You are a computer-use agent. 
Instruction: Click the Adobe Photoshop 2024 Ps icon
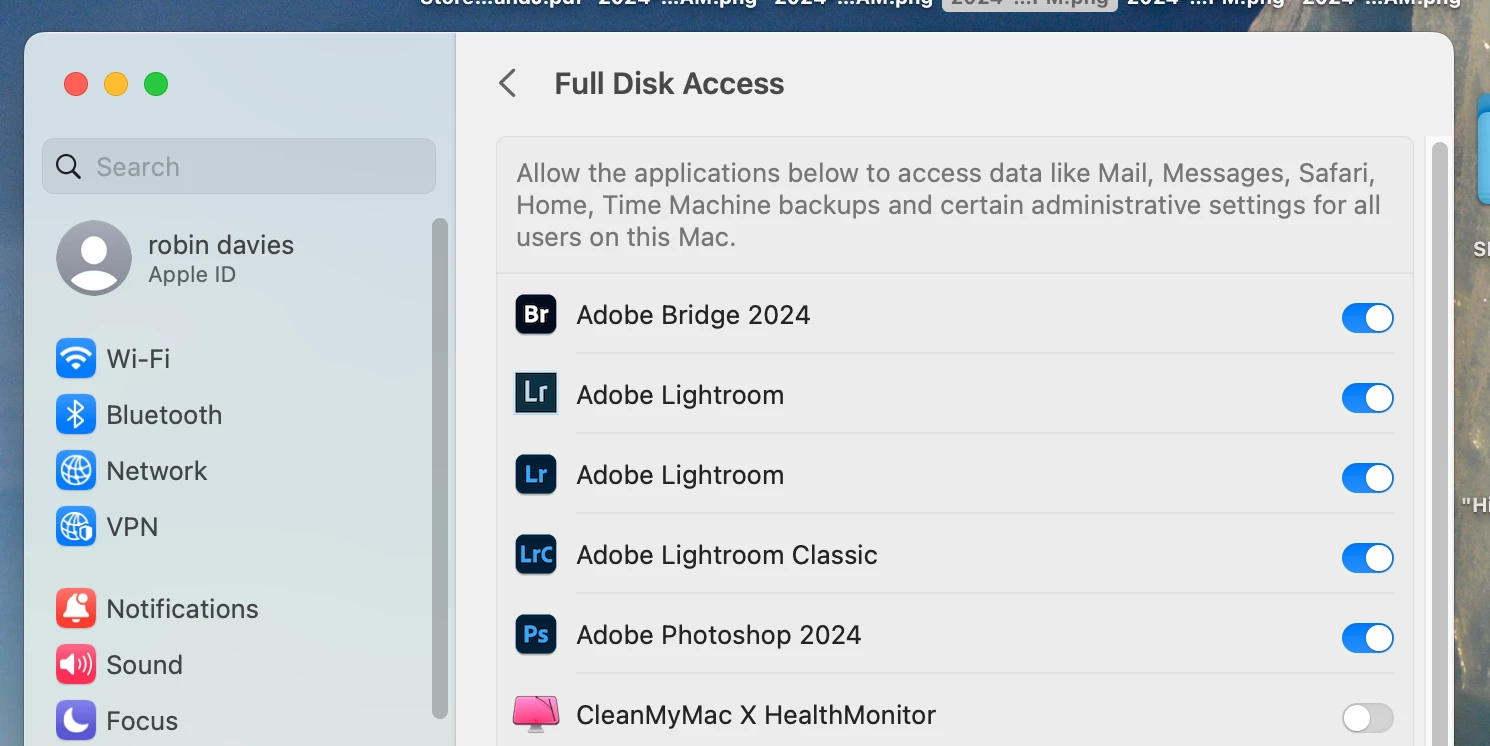tap(536, 635)
